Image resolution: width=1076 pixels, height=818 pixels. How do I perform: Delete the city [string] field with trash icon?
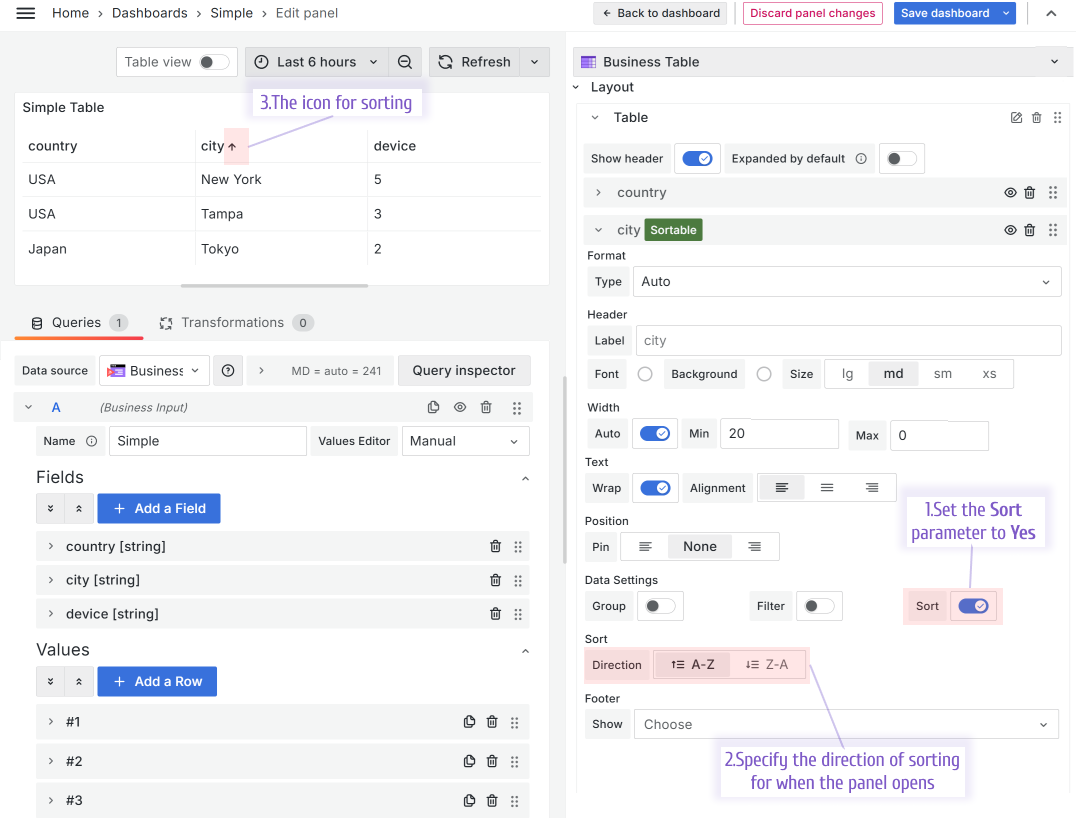tap(495, 580)
